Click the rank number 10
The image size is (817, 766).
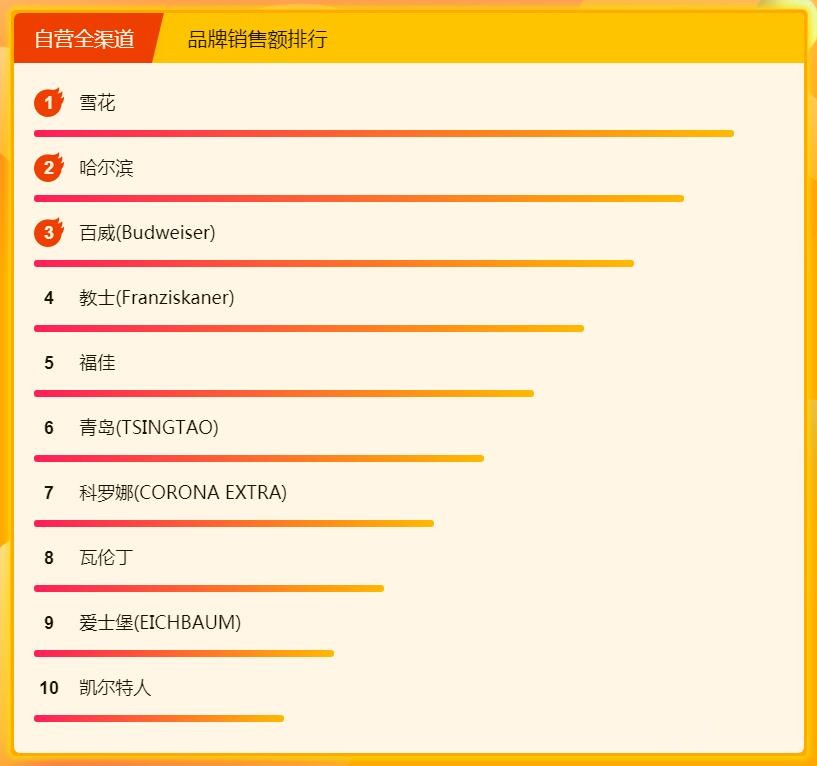point(49,688)
